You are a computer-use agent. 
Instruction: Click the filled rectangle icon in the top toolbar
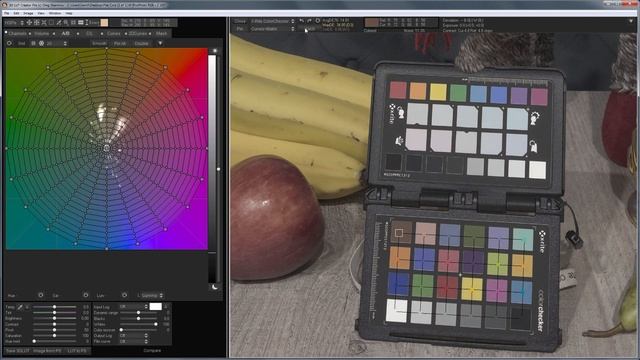click(80, 23)
